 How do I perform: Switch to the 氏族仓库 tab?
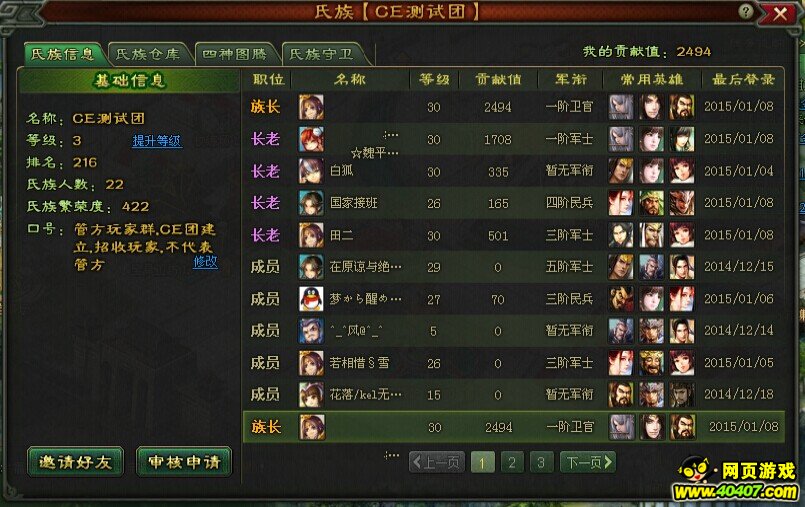pos(148,54)
